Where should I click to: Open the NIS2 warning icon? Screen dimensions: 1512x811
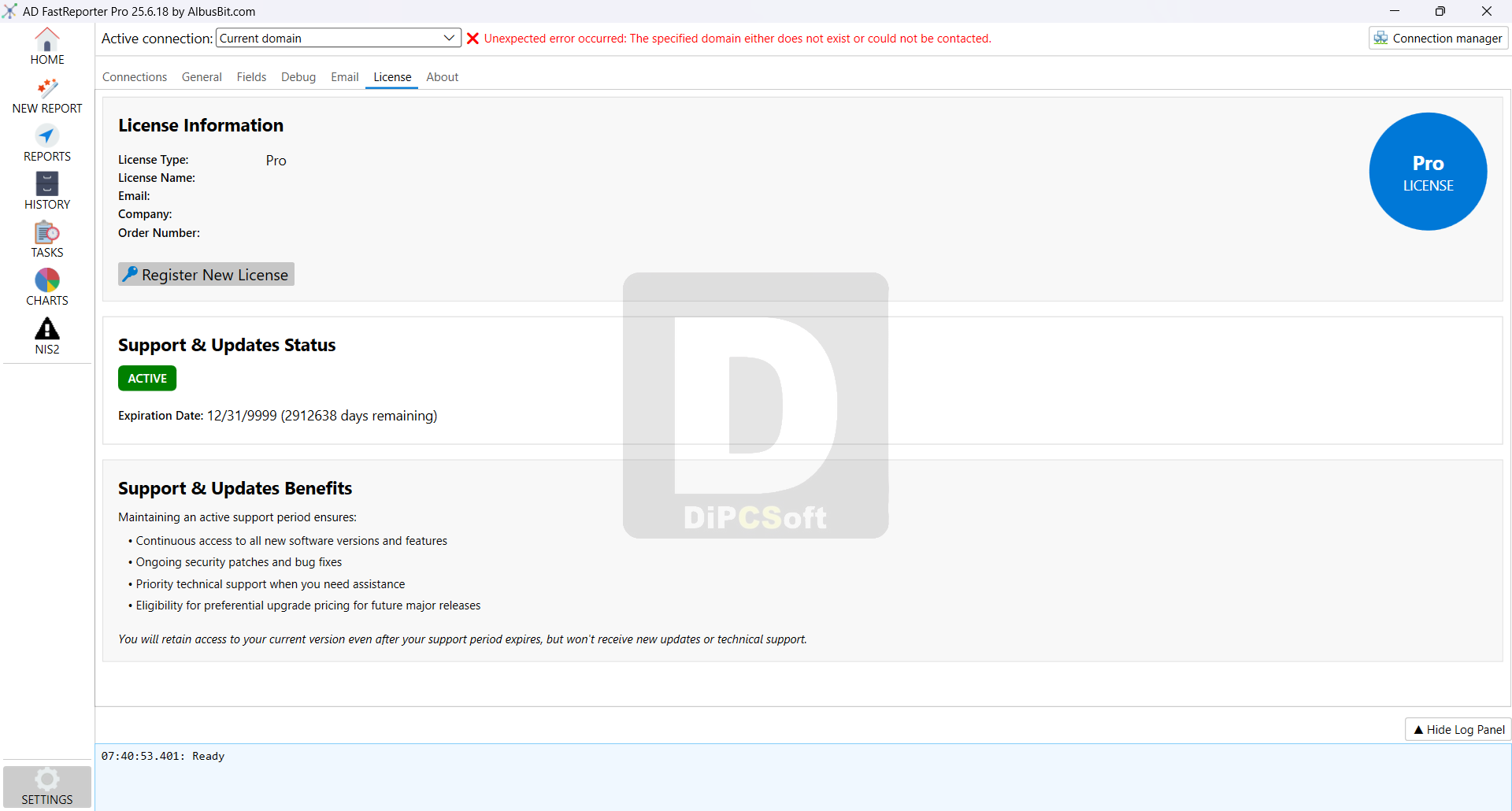click(47, 336)
